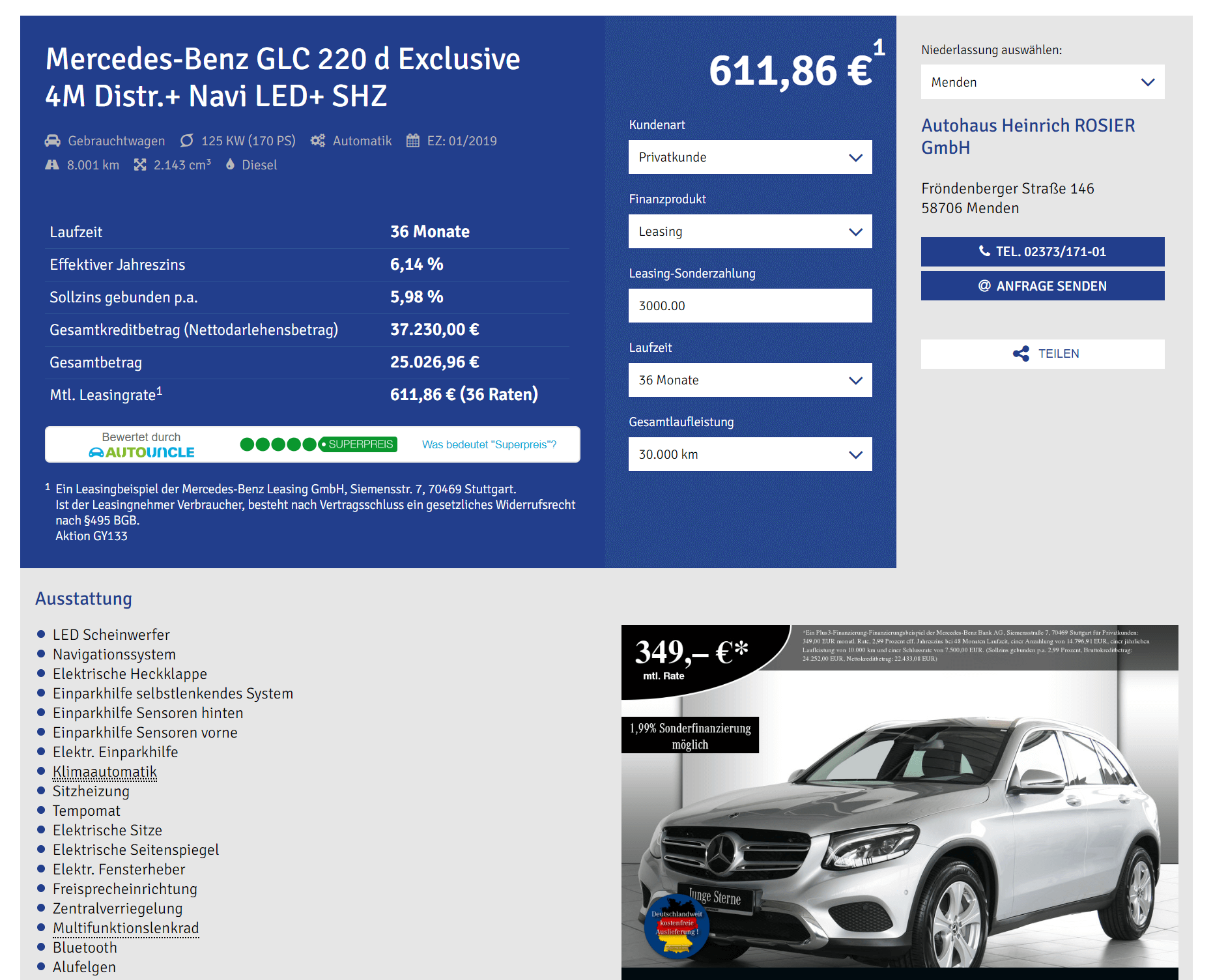
Task: Open the Kundenart dropdown showing Privatkunde
Action: coord(750,157)
